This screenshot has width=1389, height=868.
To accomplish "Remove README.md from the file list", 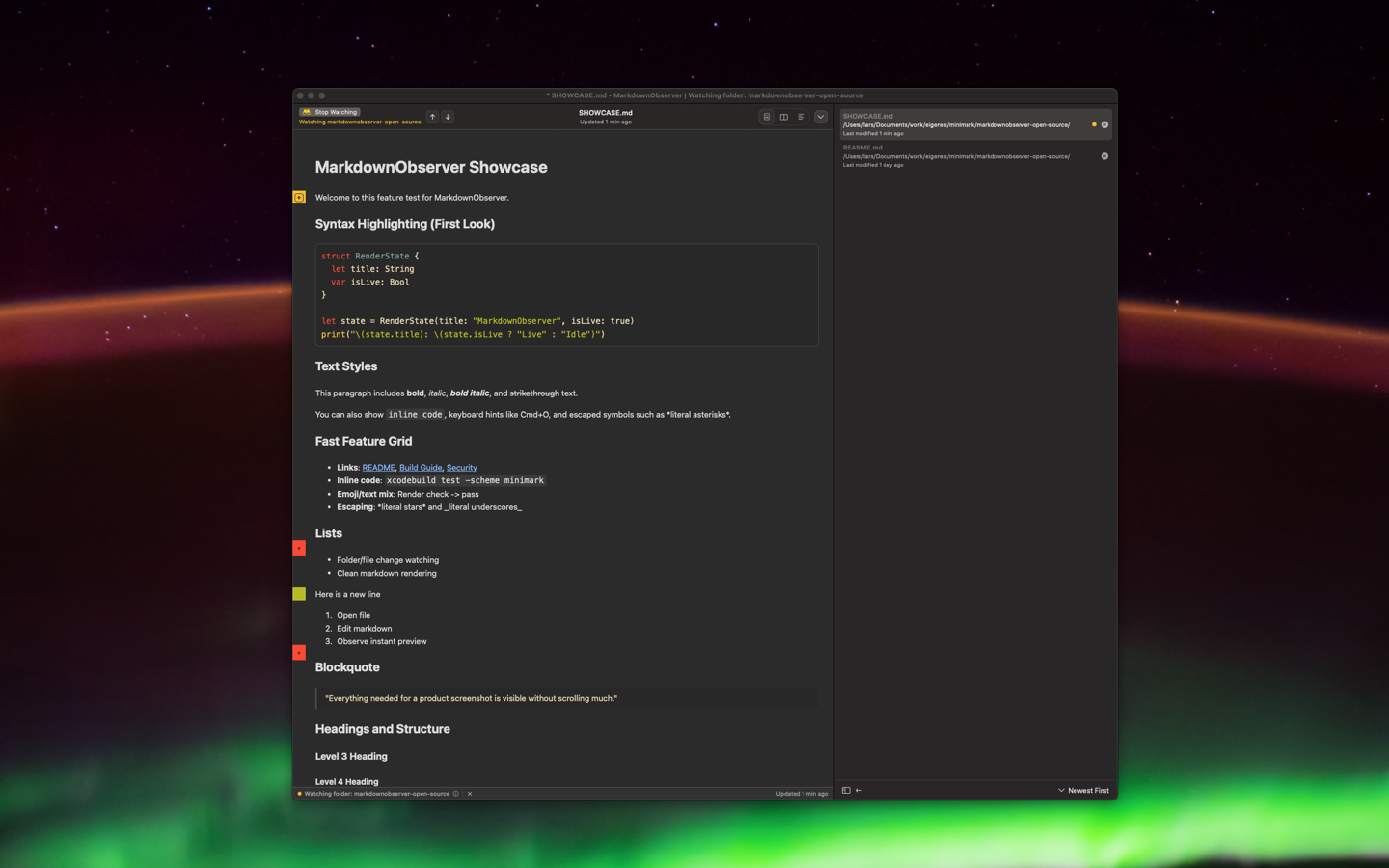I will (1104, 156).
